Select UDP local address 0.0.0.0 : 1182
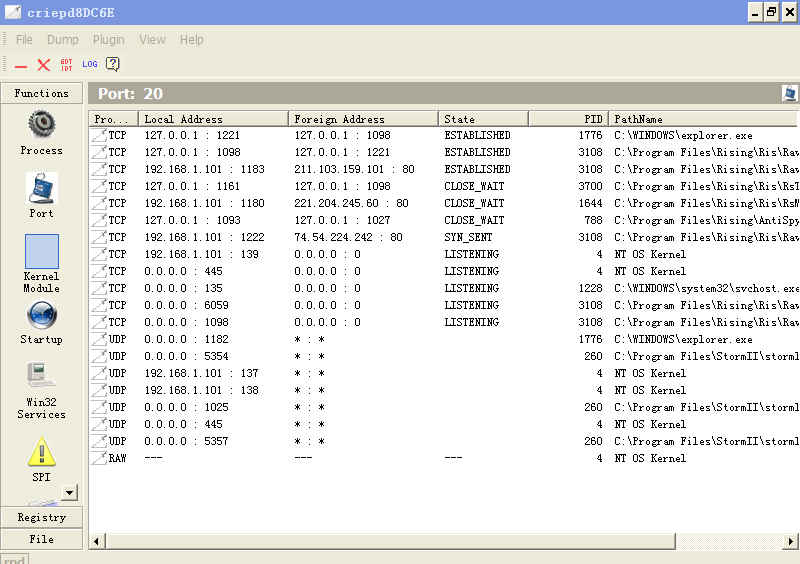The height and width of the screenshot is (564, 800). 186,339
